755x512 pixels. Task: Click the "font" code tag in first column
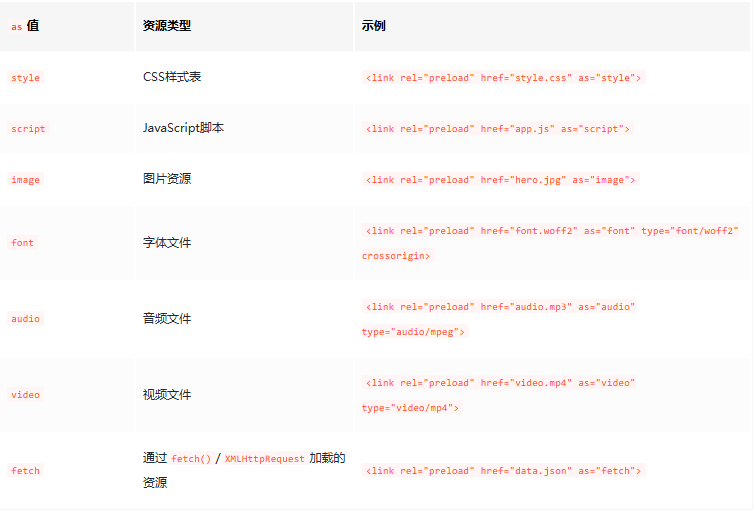point(22,243)
